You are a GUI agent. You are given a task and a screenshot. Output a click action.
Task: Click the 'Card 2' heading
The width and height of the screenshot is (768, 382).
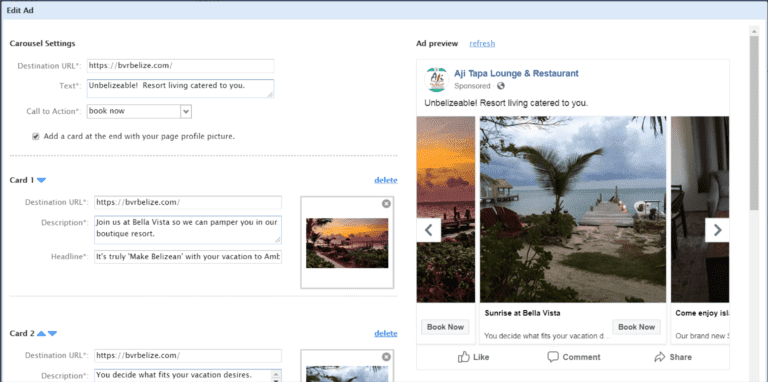[22, 334]
